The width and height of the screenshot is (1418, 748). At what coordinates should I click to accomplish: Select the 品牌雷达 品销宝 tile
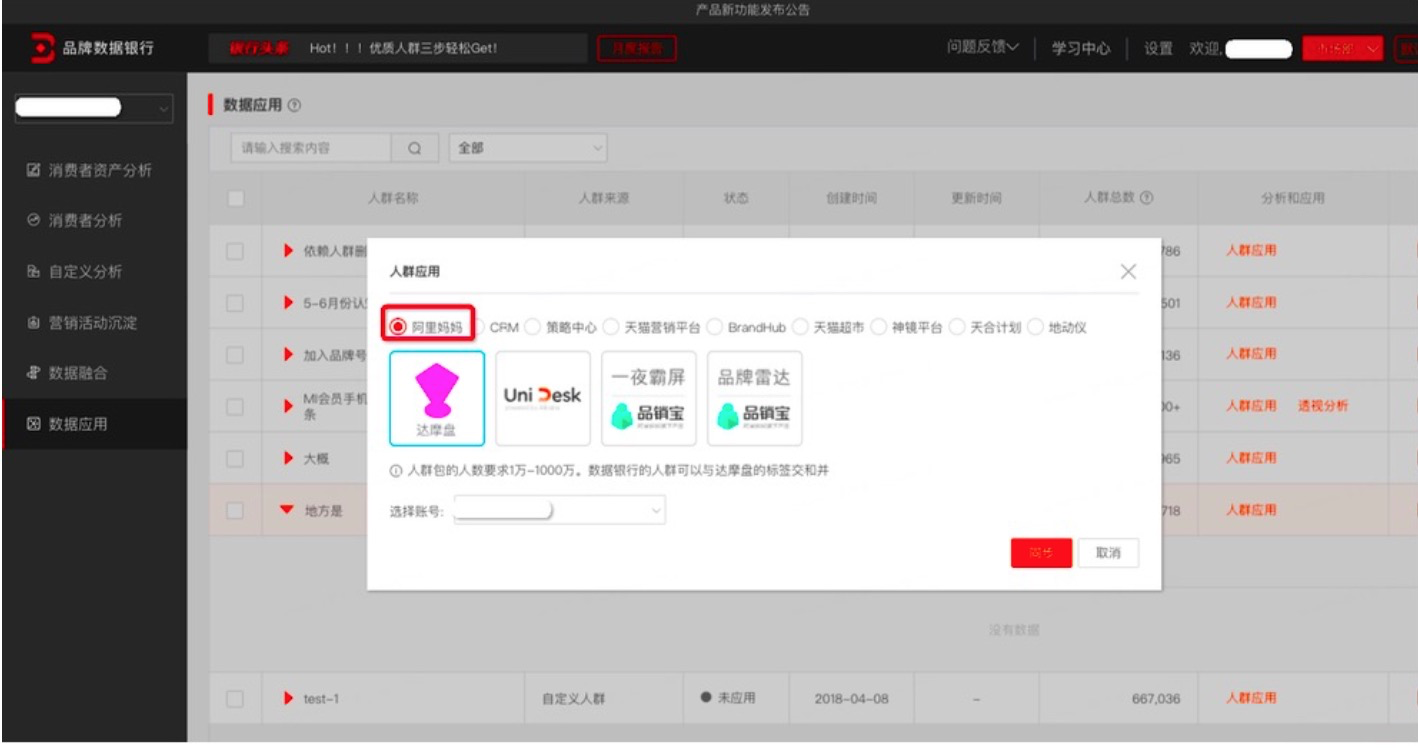(754, 398)
